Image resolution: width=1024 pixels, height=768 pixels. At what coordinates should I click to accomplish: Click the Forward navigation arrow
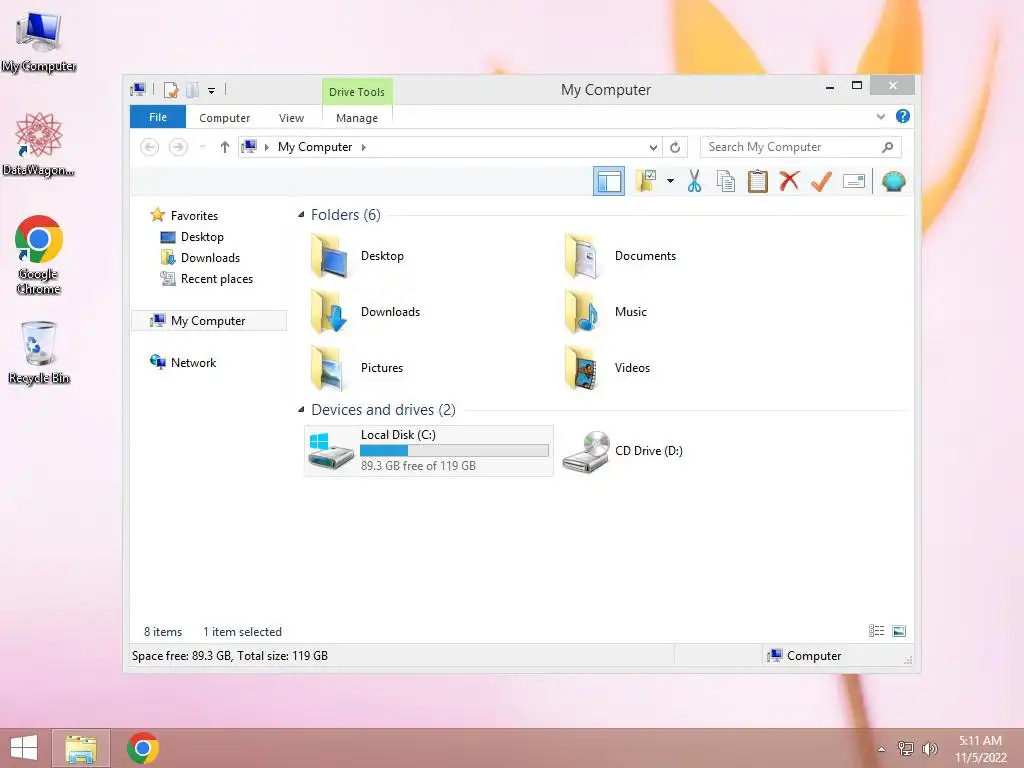tap(178, 147)
